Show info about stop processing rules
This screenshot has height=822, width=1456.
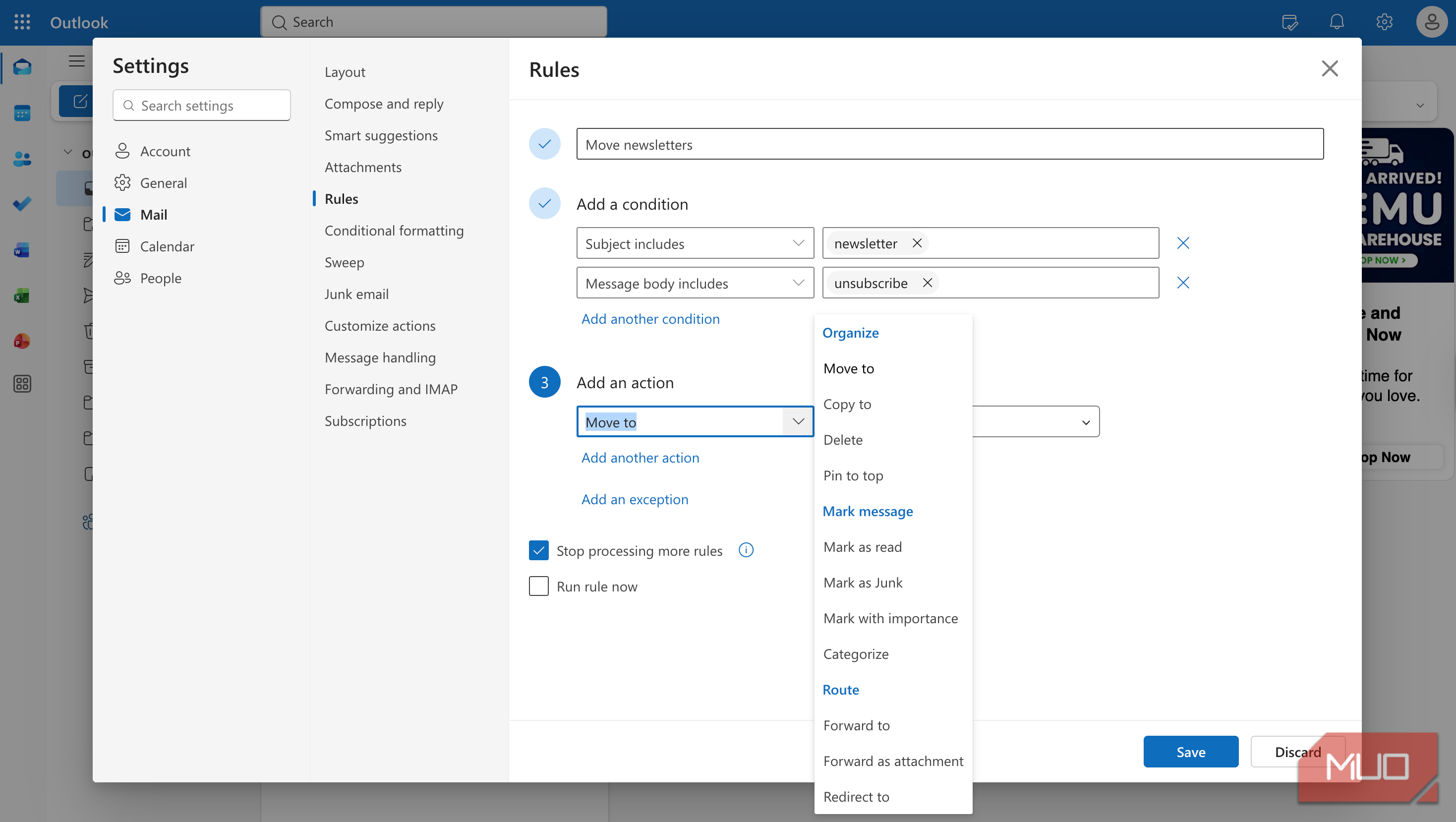coord(746,550)
